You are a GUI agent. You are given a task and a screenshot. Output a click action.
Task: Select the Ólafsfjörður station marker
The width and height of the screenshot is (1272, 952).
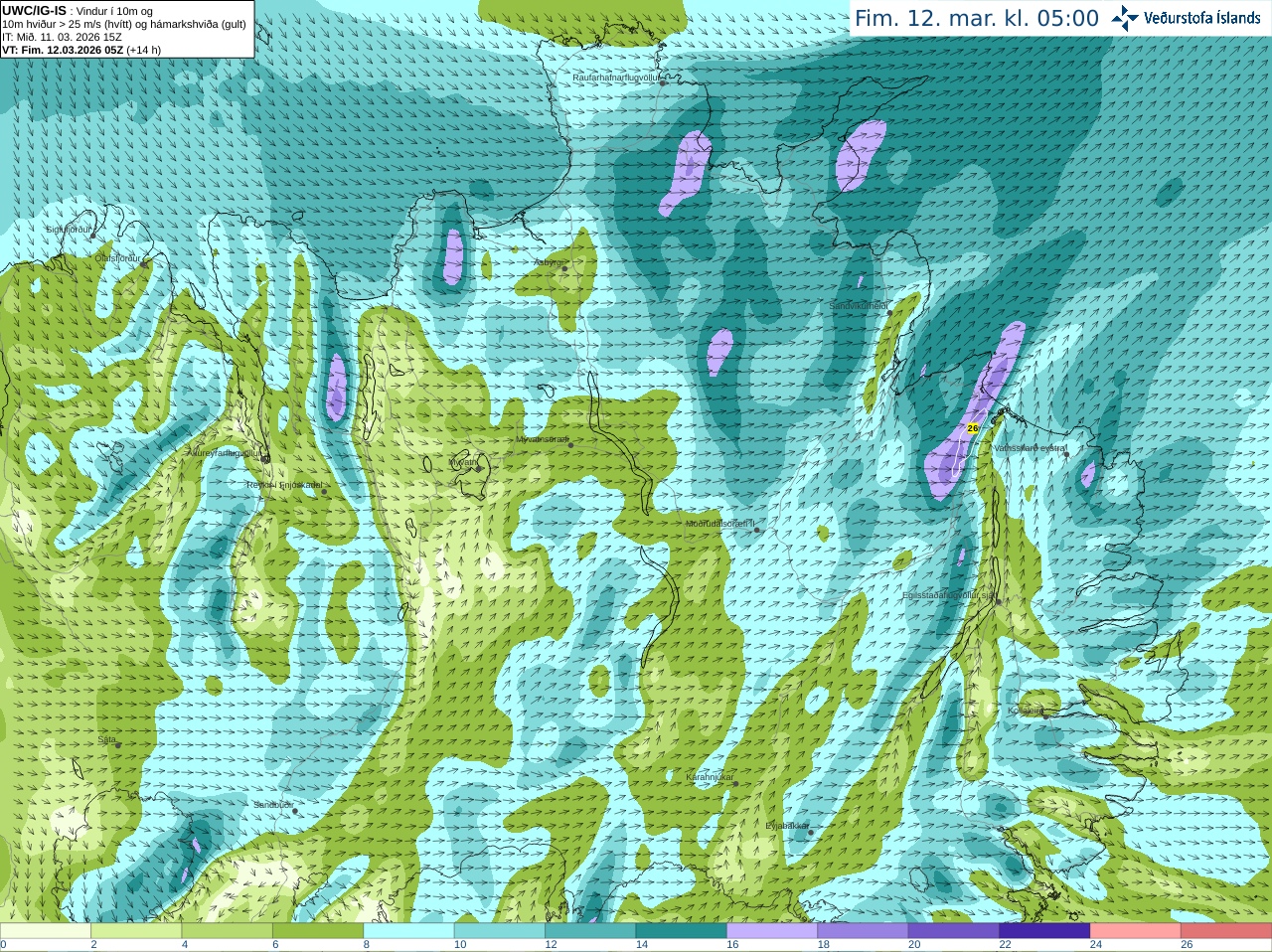(144, 263)
